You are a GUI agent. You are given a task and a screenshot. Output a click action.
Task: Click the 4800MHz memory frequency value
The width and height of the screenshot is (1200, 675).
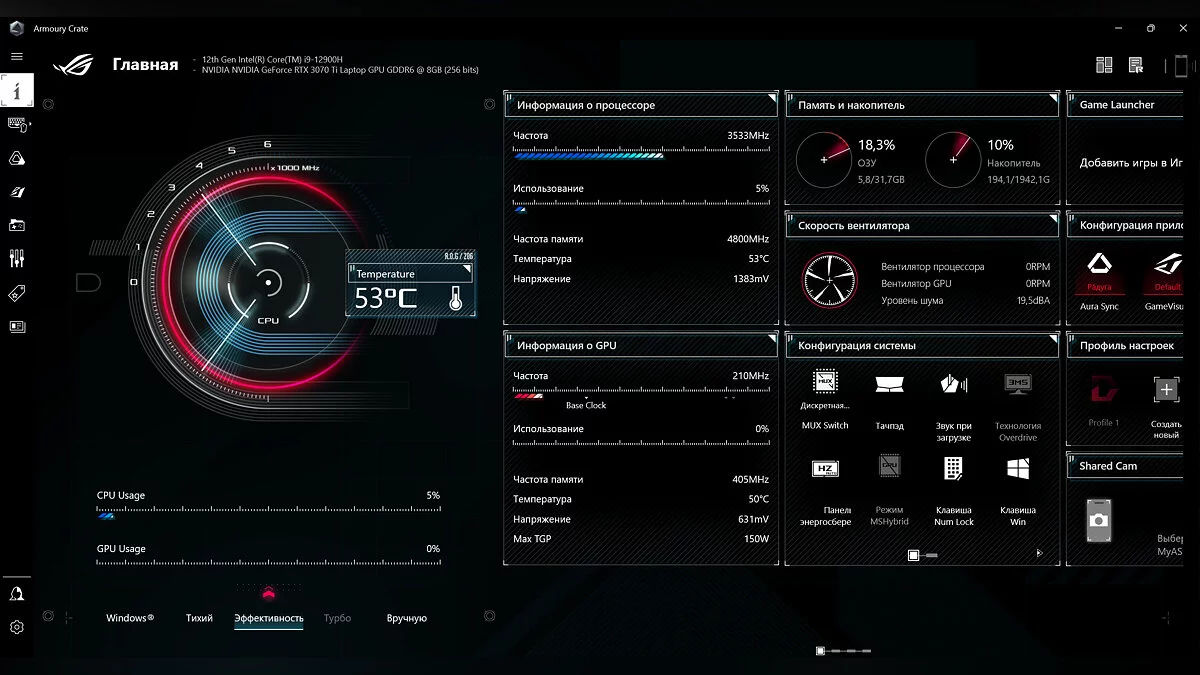point(748,239)
